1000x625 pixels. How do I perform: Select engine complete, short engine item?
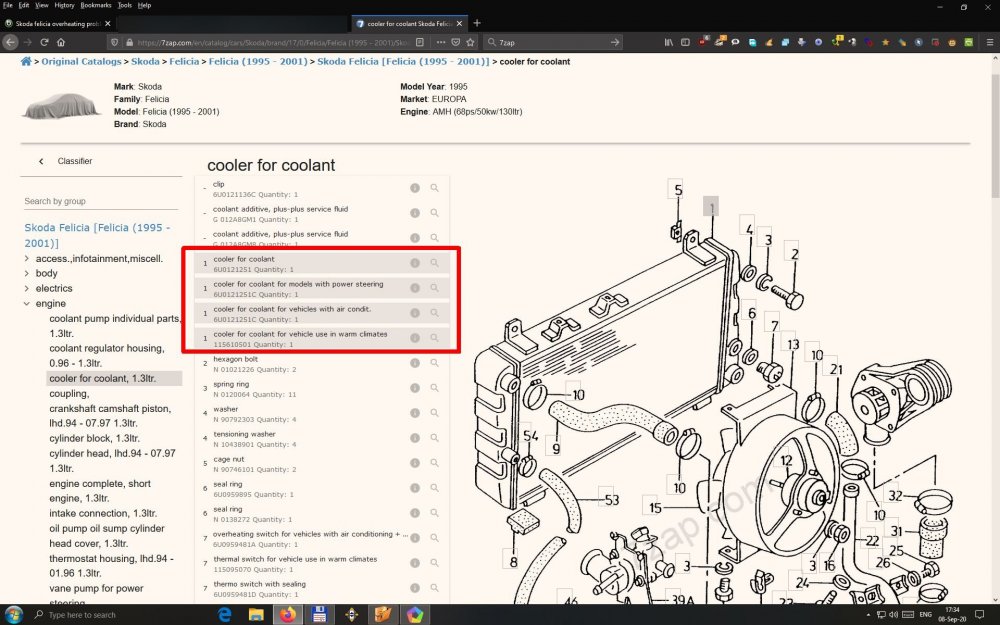[100, 491]
